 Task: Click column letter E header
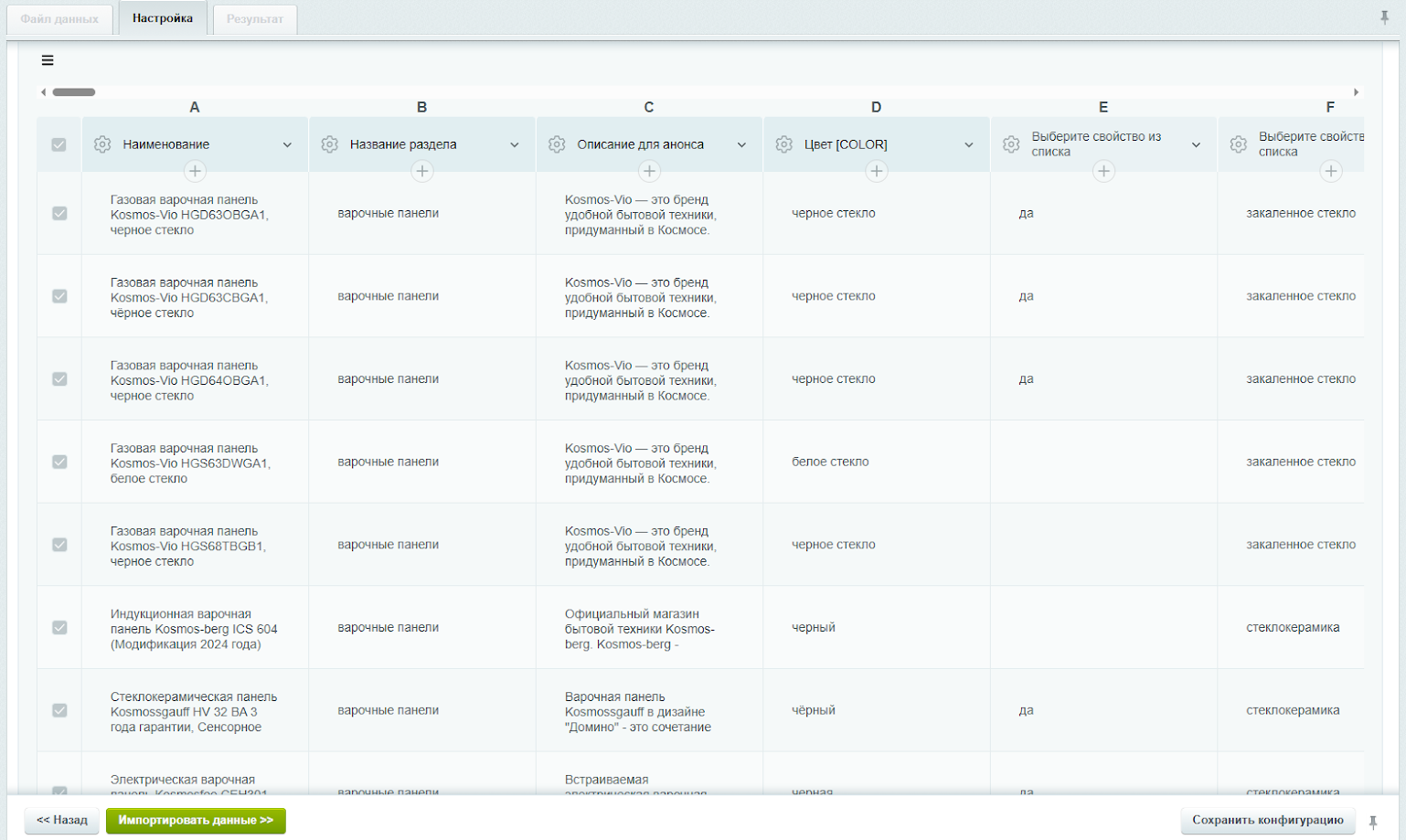[x=1103, y=107]
